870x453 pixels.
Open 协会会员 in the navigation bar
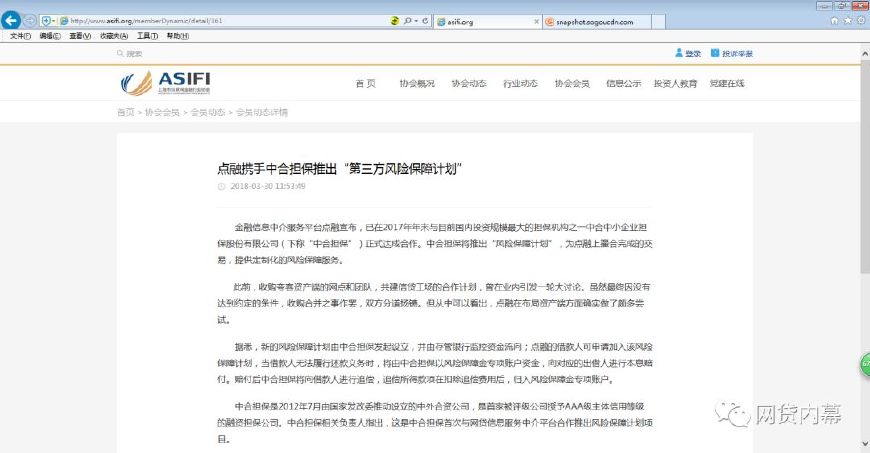(572, 83)
